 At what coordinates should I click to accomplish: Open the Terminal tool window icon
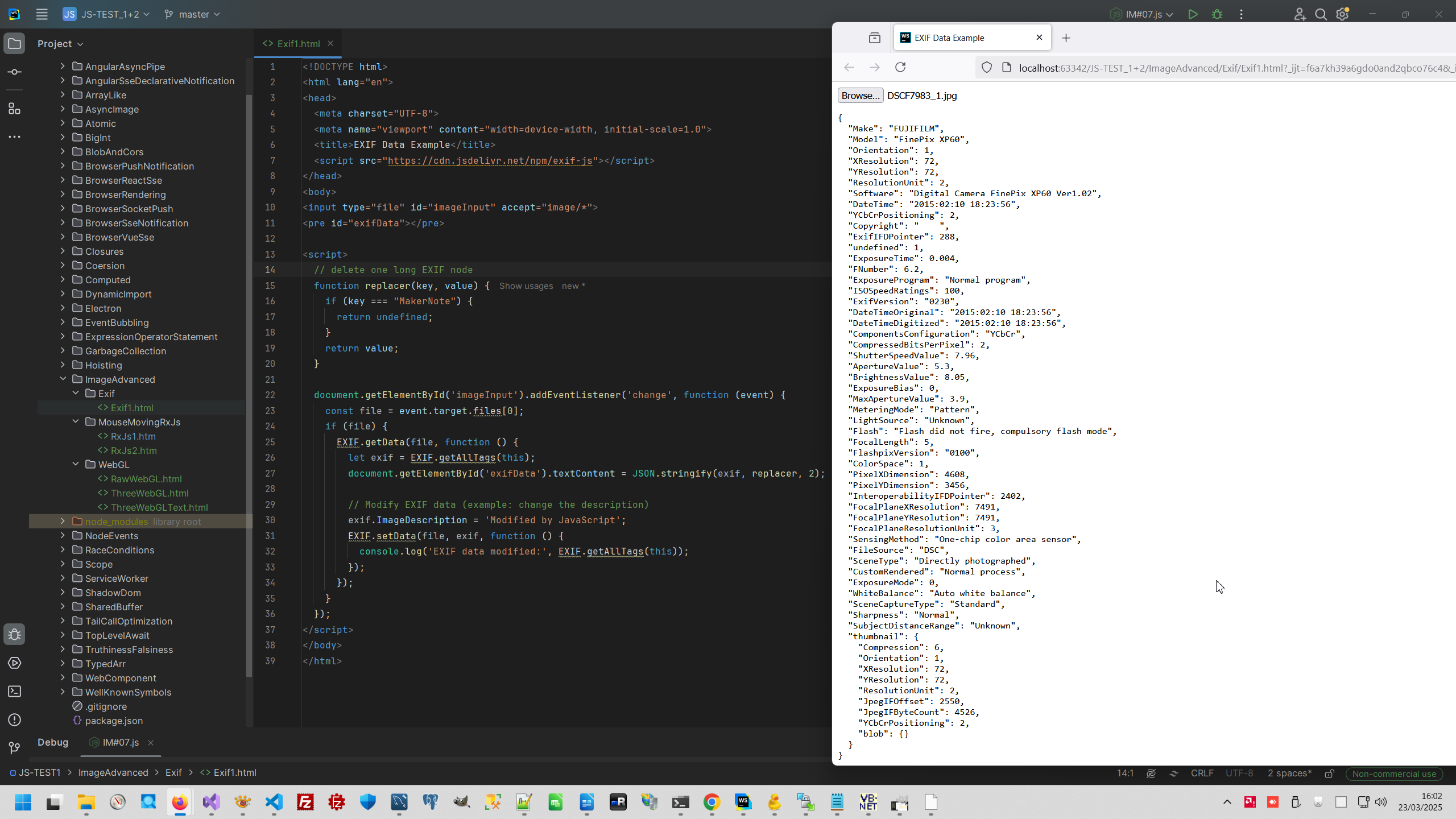(15, 692)
